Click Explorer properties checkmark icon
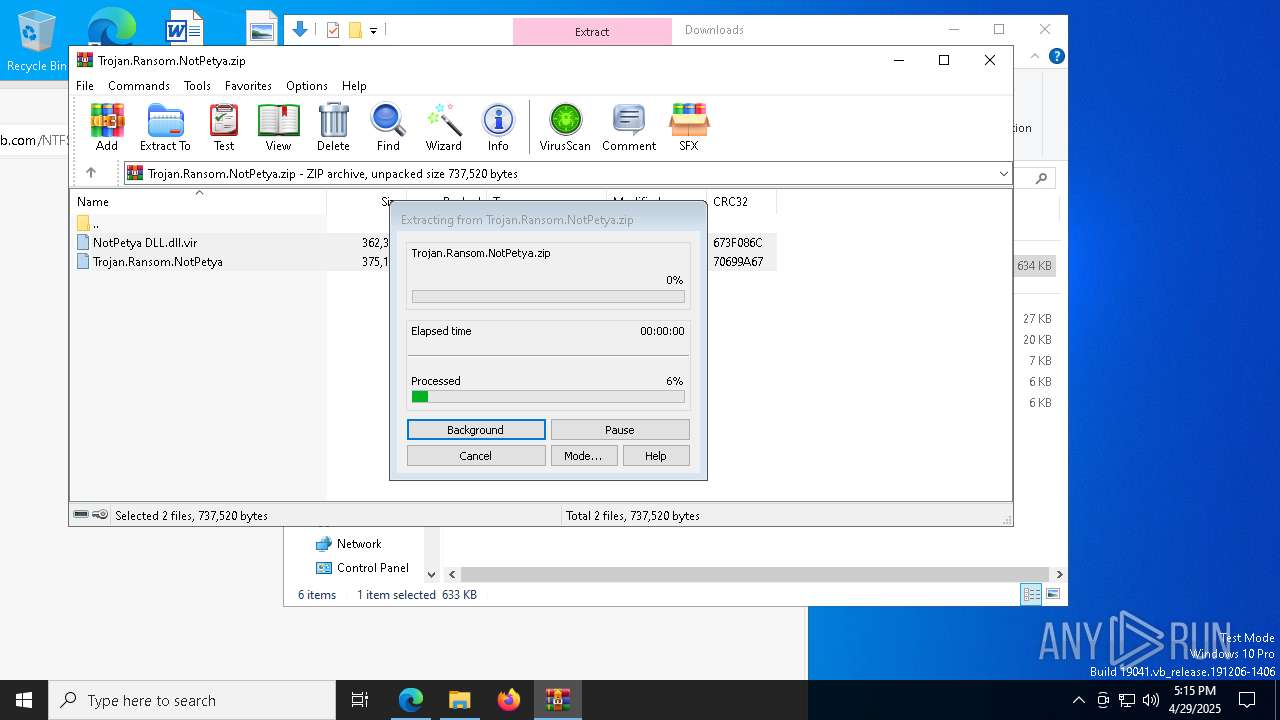The width and height of the screenshot is (1280, 720). (x=333, y=30)
